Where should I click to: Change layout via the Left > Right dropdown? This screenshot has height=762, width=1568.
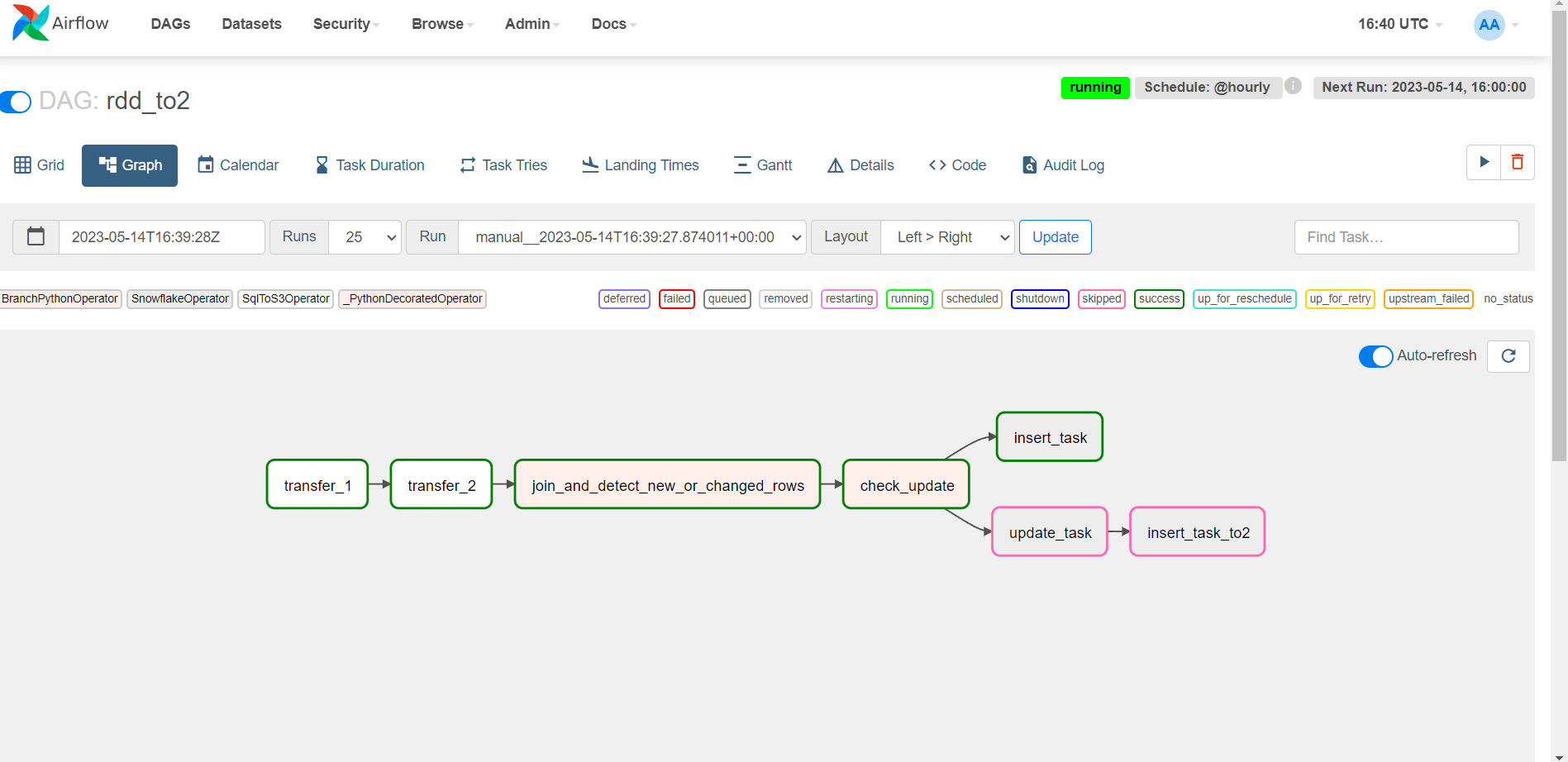click(x=947, y=237)
